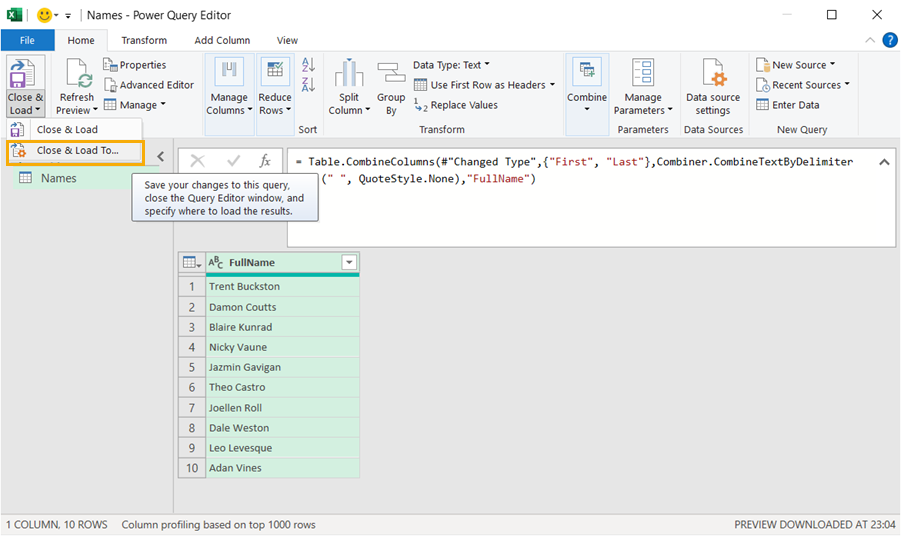Collapse the formula bar

(884, 162)
